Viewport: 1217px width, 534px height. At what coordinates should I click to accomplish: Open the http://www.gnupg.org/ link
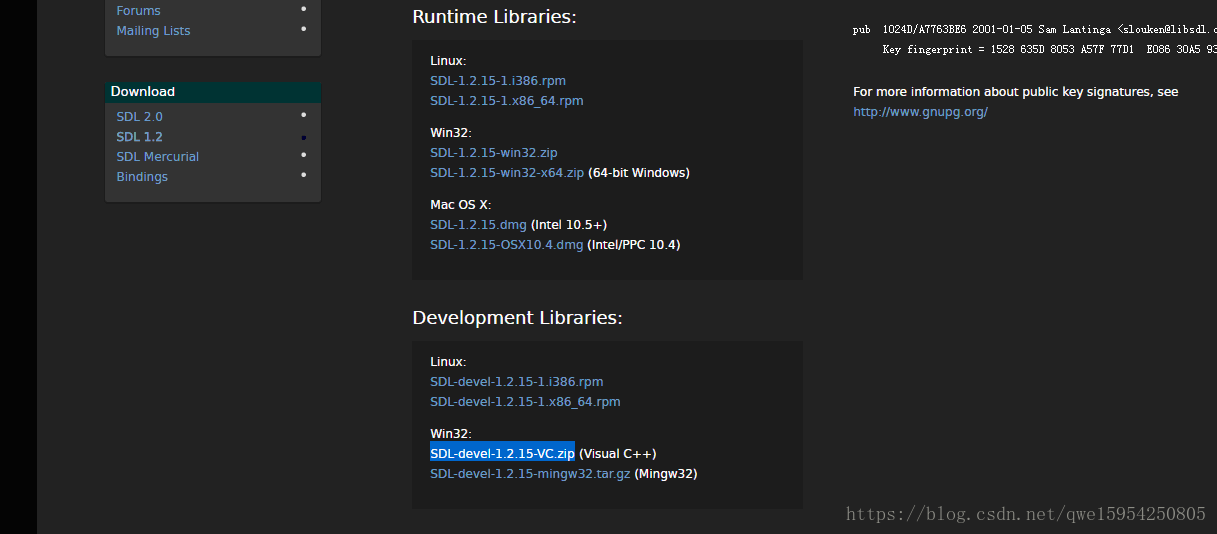pyautogui.click(x=920, y=112)
